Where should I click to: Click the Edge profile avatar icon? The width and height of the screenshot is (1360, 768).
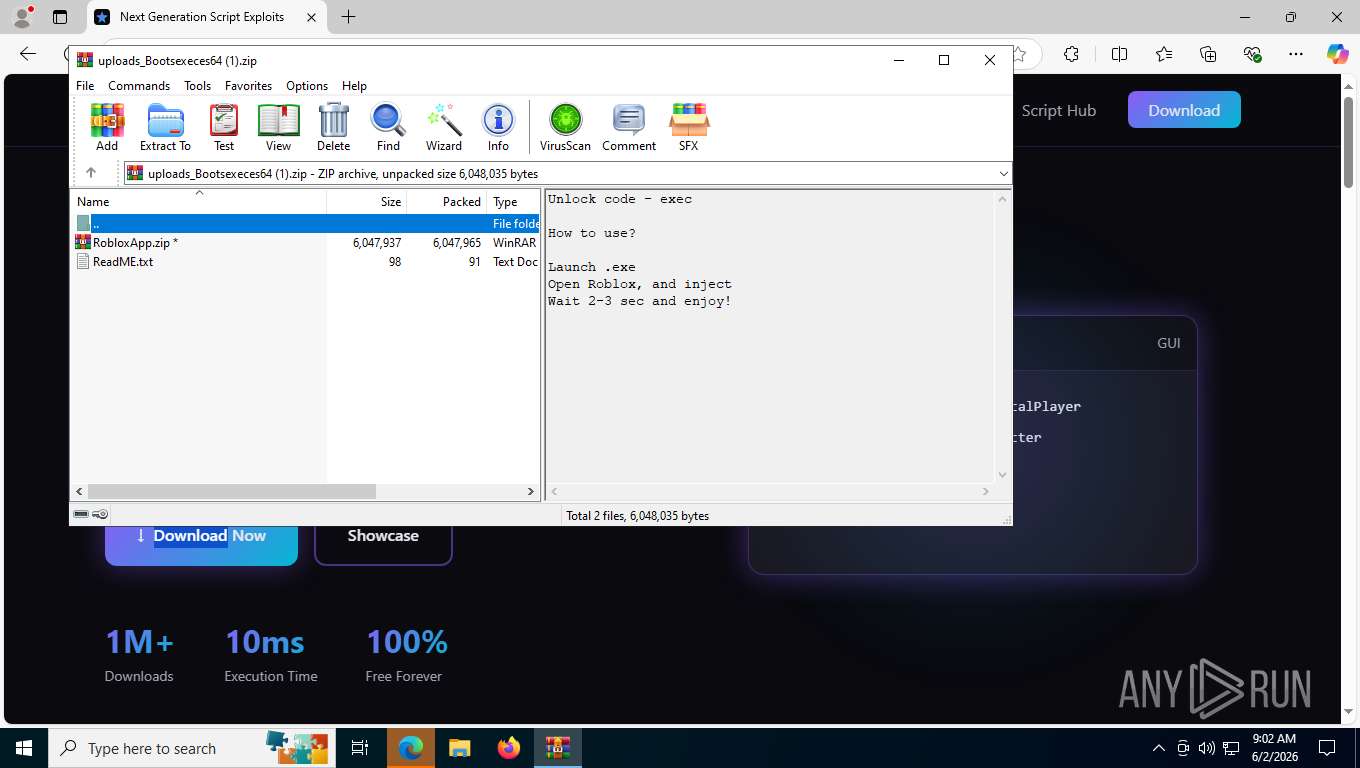22,17
